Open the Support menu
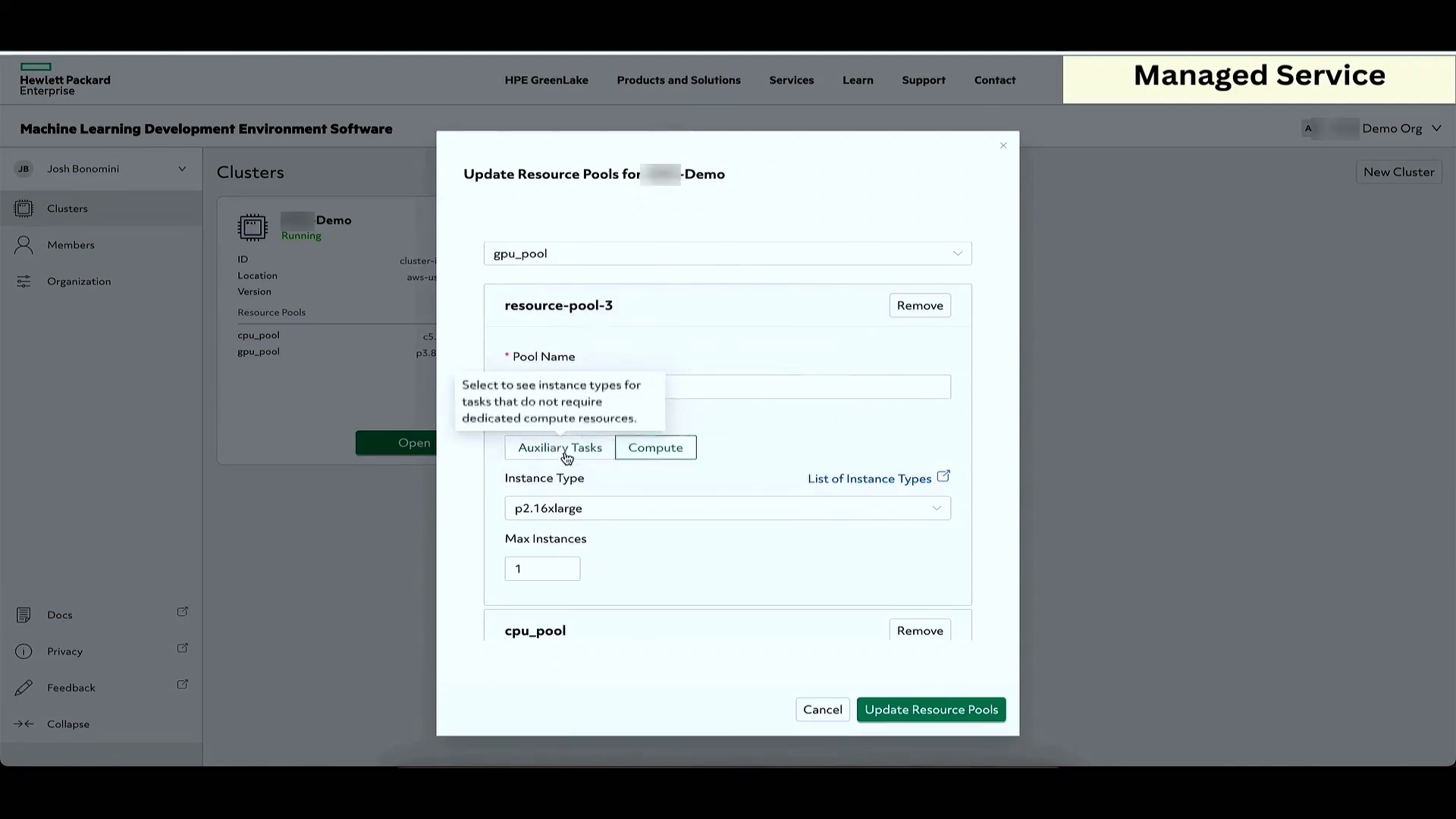Viewport: 1456px width, 819px height. (924, 80)
